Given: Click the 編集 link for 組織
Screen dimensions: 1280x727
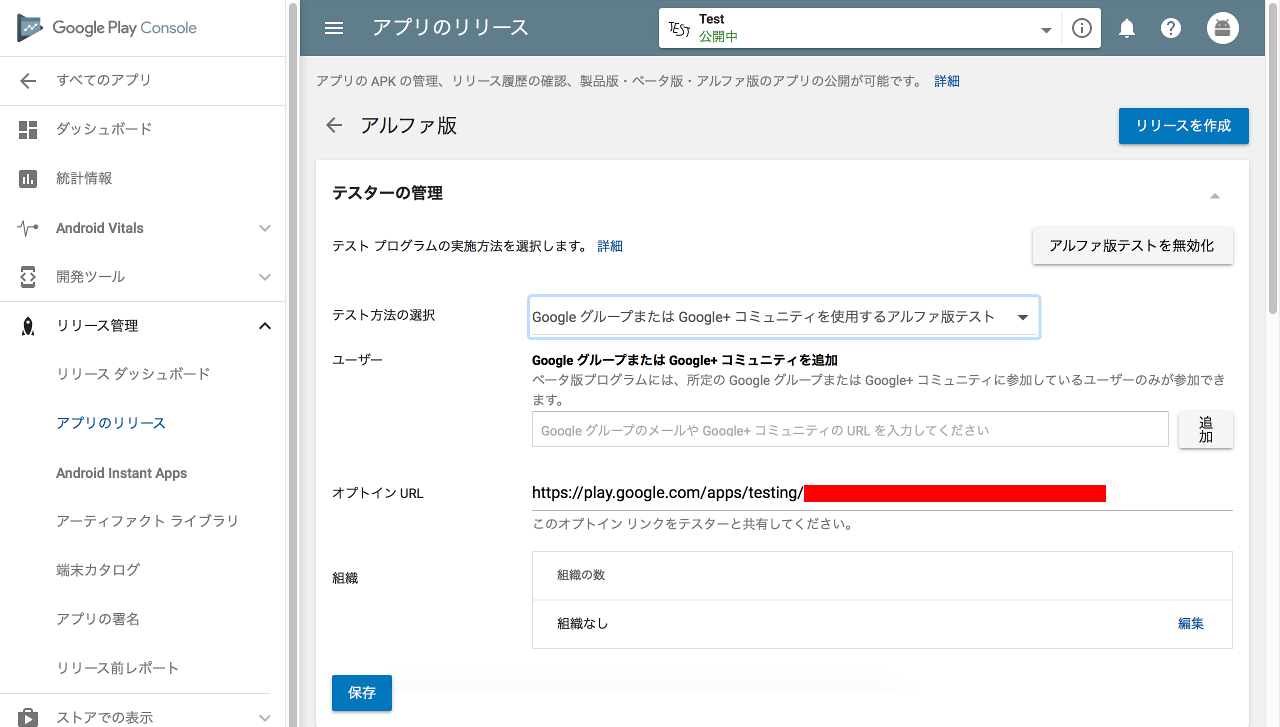Looking at the screenshot, I should pyautogui.click(x=1191, y=624).
